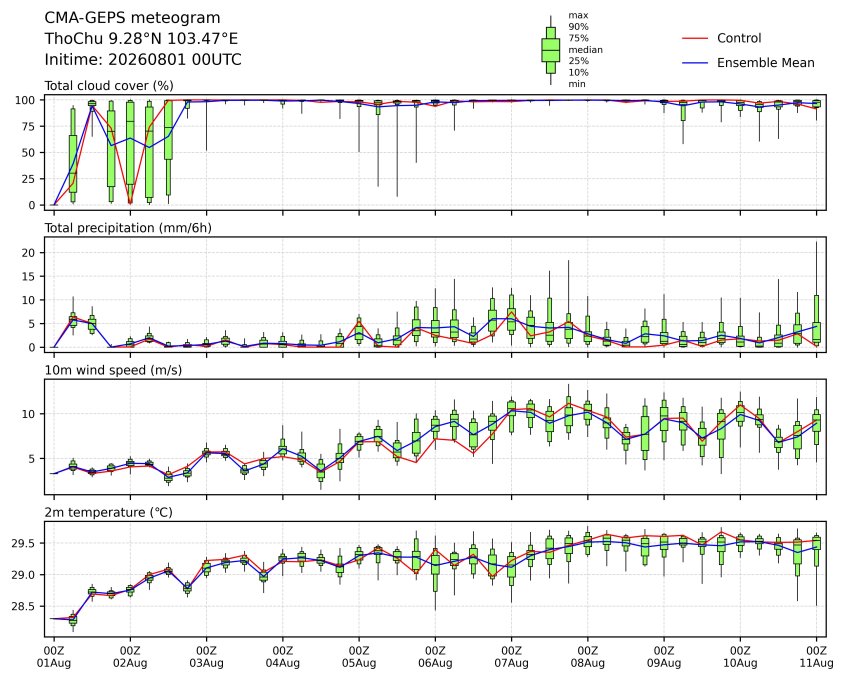Click the 2m temperature panel title
Viewport: 845px width, 680px height.
click(108, 512)
